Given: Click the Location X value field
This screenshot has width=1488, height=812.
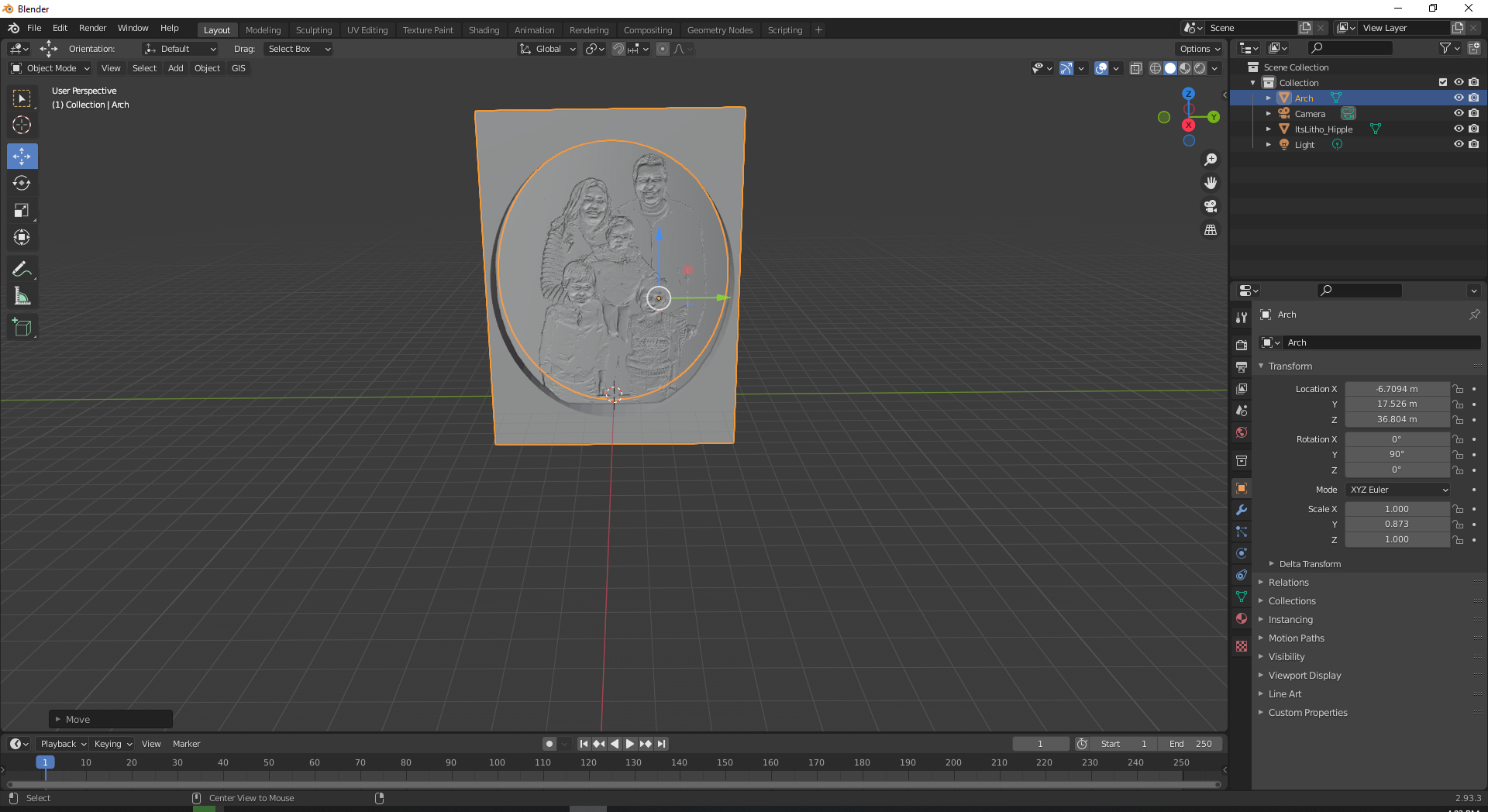Looking at the screenshot, I should (x=1397, y=389).
